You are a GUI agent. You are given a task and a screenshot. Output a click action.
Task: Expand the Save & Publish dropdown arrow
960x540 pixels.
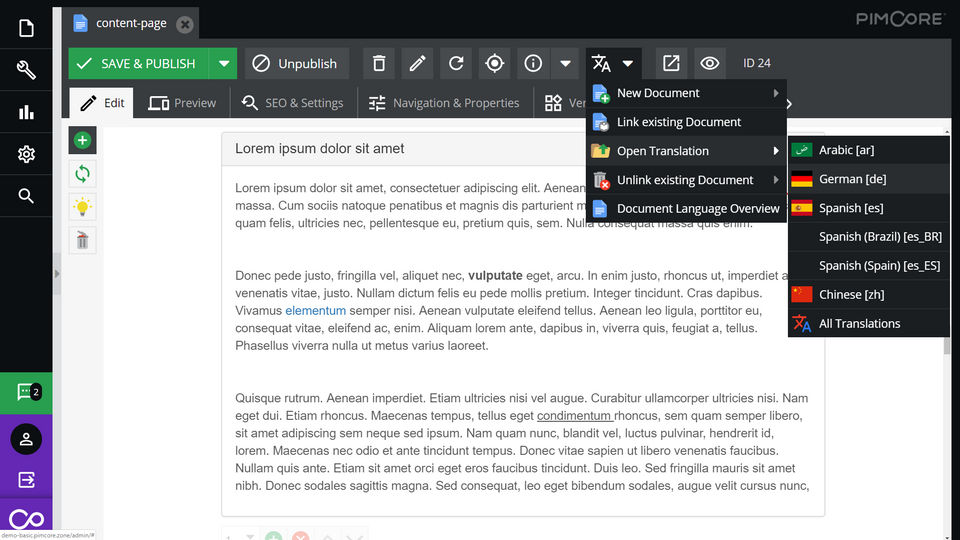tap(223, 63)
